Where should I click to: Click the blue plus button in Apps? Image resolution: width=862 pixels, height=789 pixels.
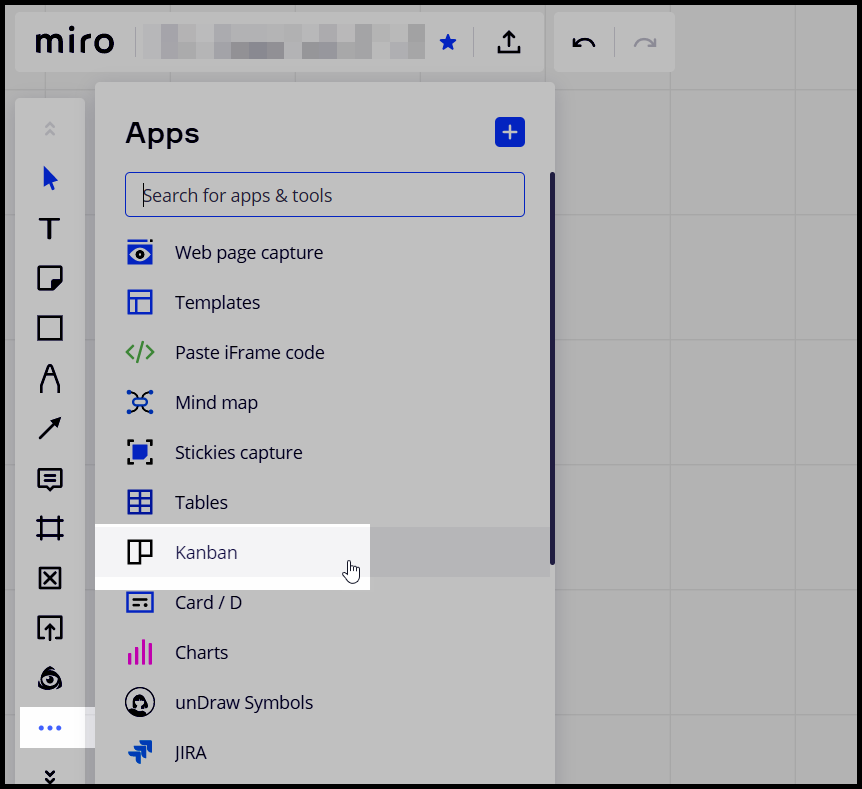(x=510, y=132)
